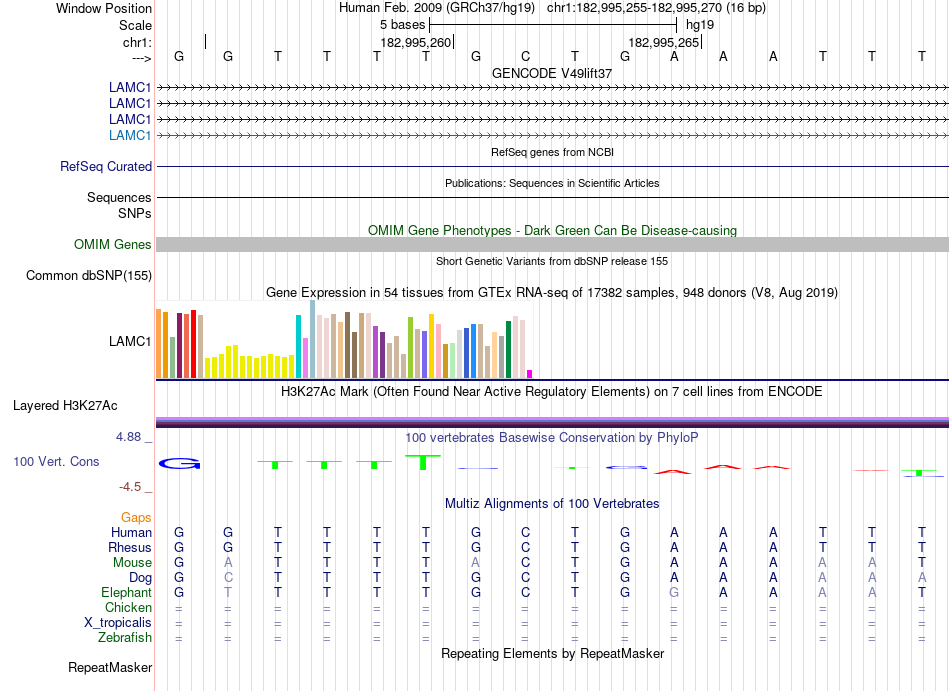This screenshot has width=950, height=691.
Task: Click the Layered H3K27Ac label
Action: tap(65, 406)
